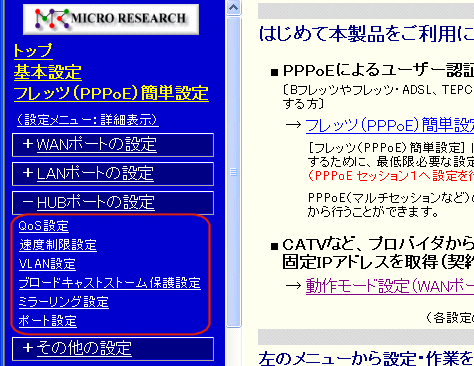Image resolution: width=474 pixels, height=366 pixels.
Task: Open the トップ link
Action: point(33,51)
